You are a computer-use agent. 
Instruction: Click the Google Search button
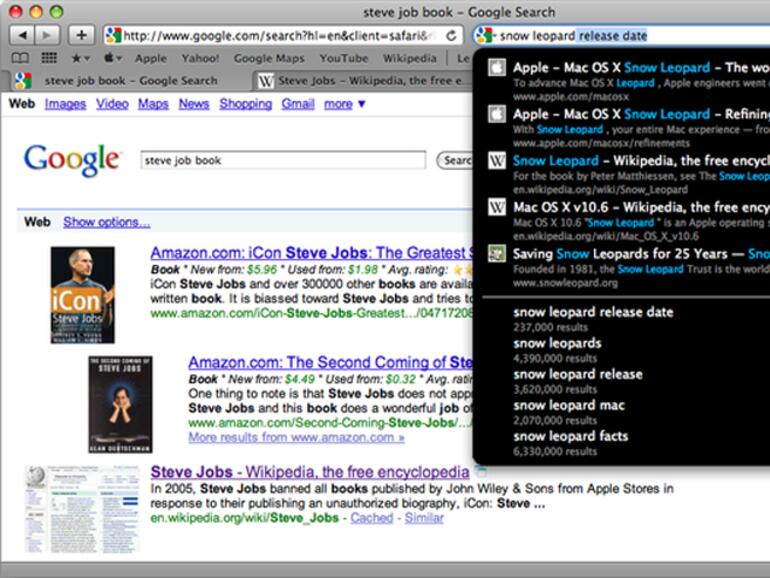pyautogui.click(x=455, y=161)
